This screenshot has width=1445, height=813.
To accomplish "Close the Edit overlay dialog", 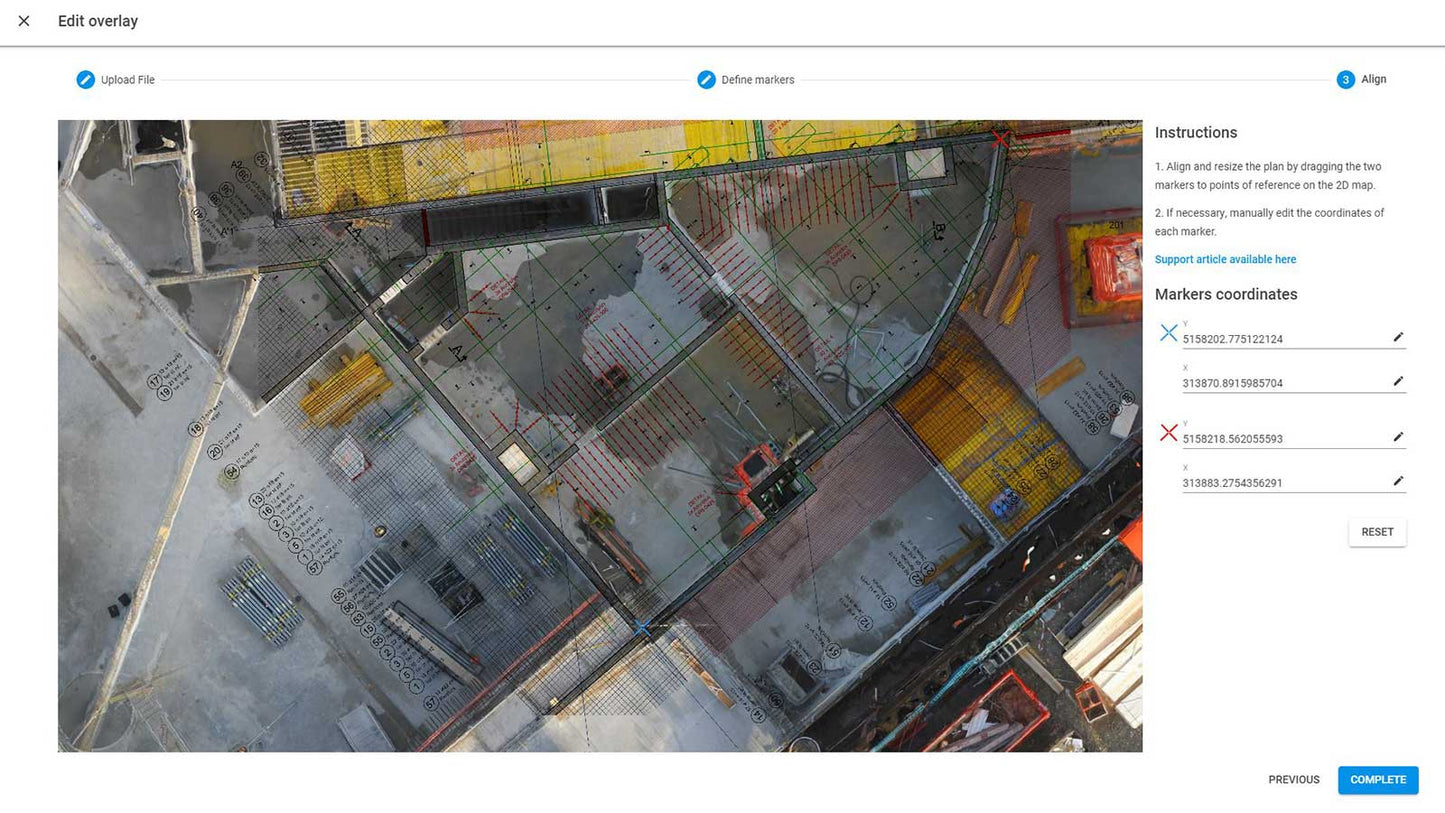I will point(24,21).
